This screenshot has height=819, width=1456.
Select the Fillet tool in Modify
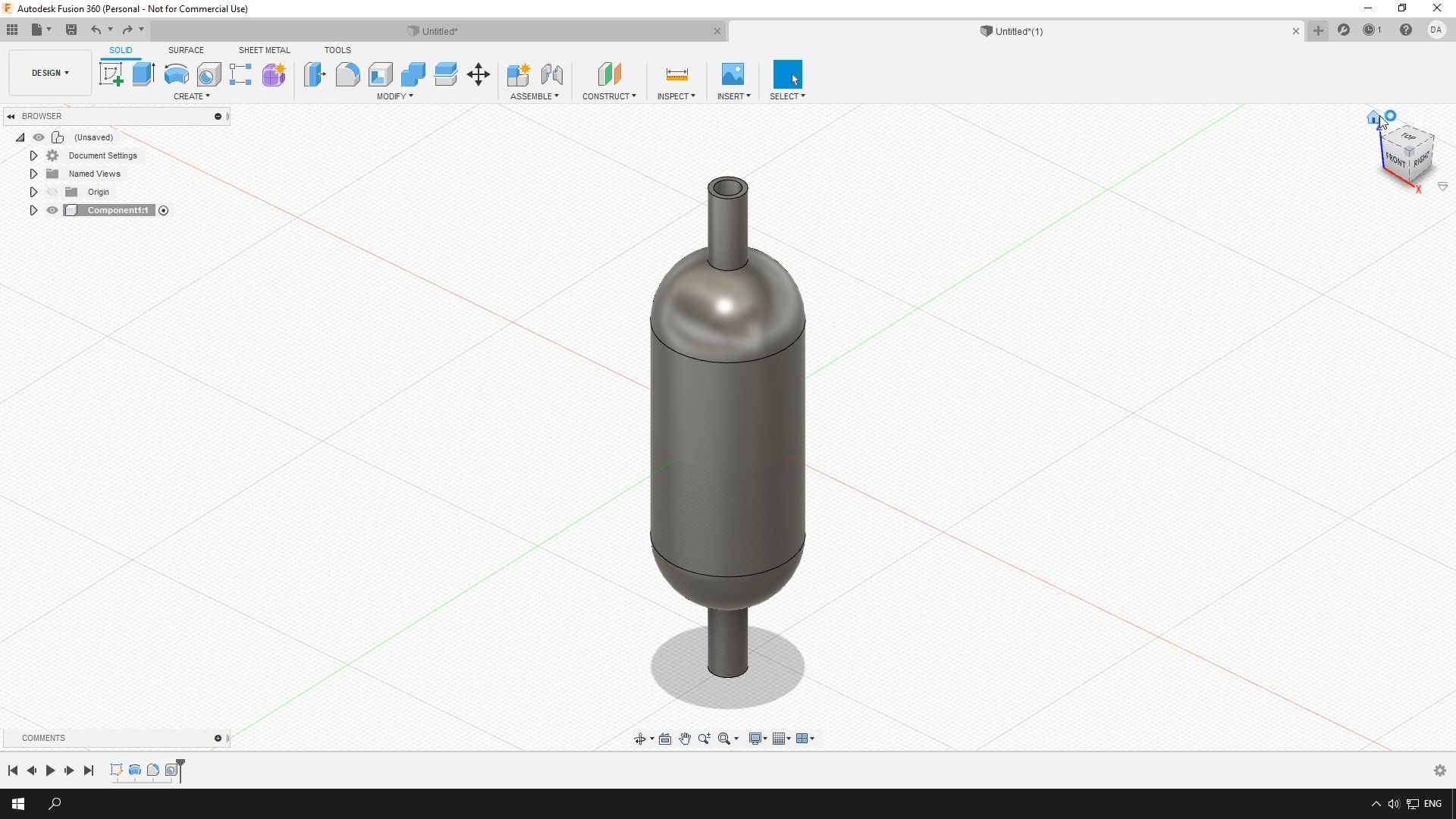click(x=347, y=74)
